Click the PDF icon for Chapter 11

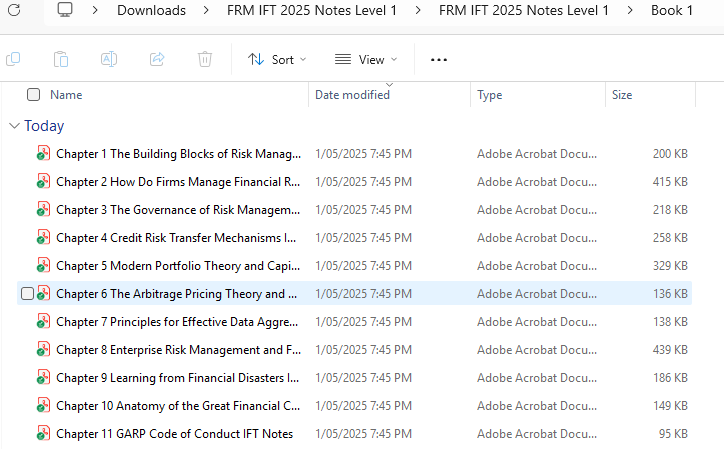43,434
